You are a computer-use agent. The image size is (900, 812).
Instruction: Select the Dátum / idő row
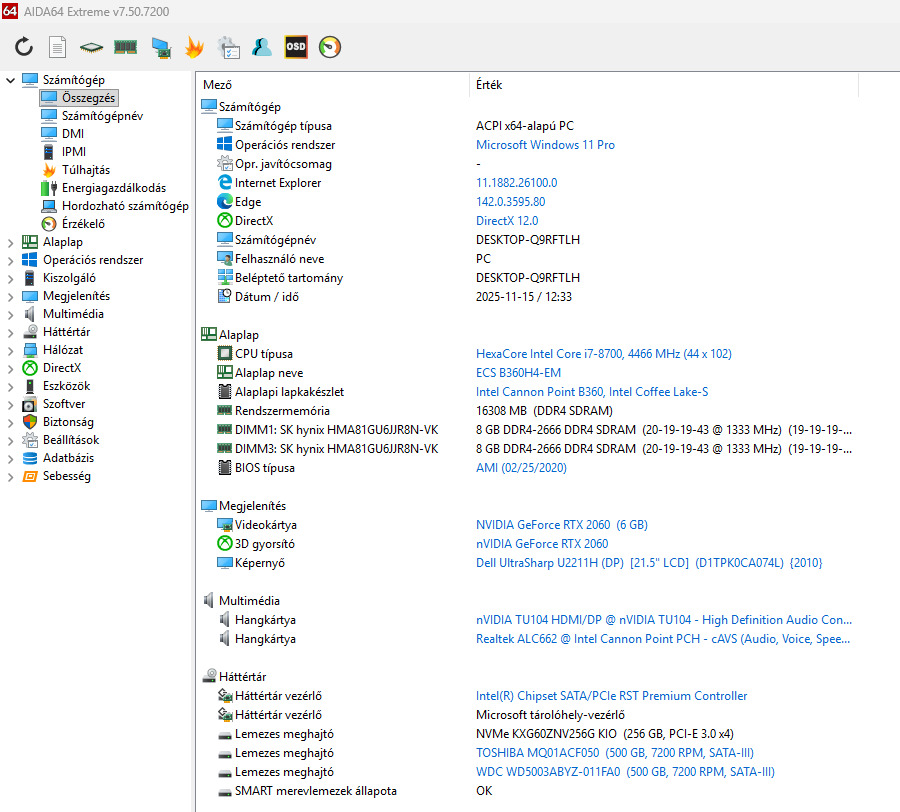pos(528,297)
